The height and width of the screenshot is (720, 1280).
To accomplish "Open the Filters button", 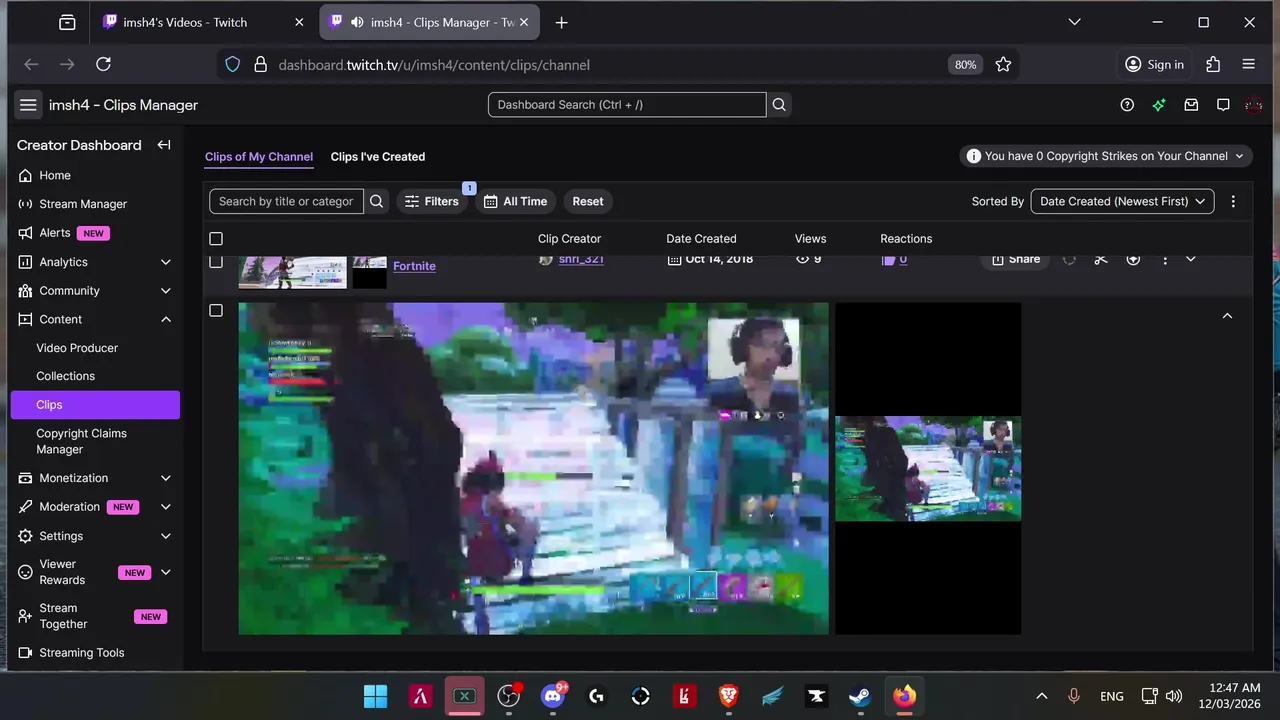I will (432, 201).
